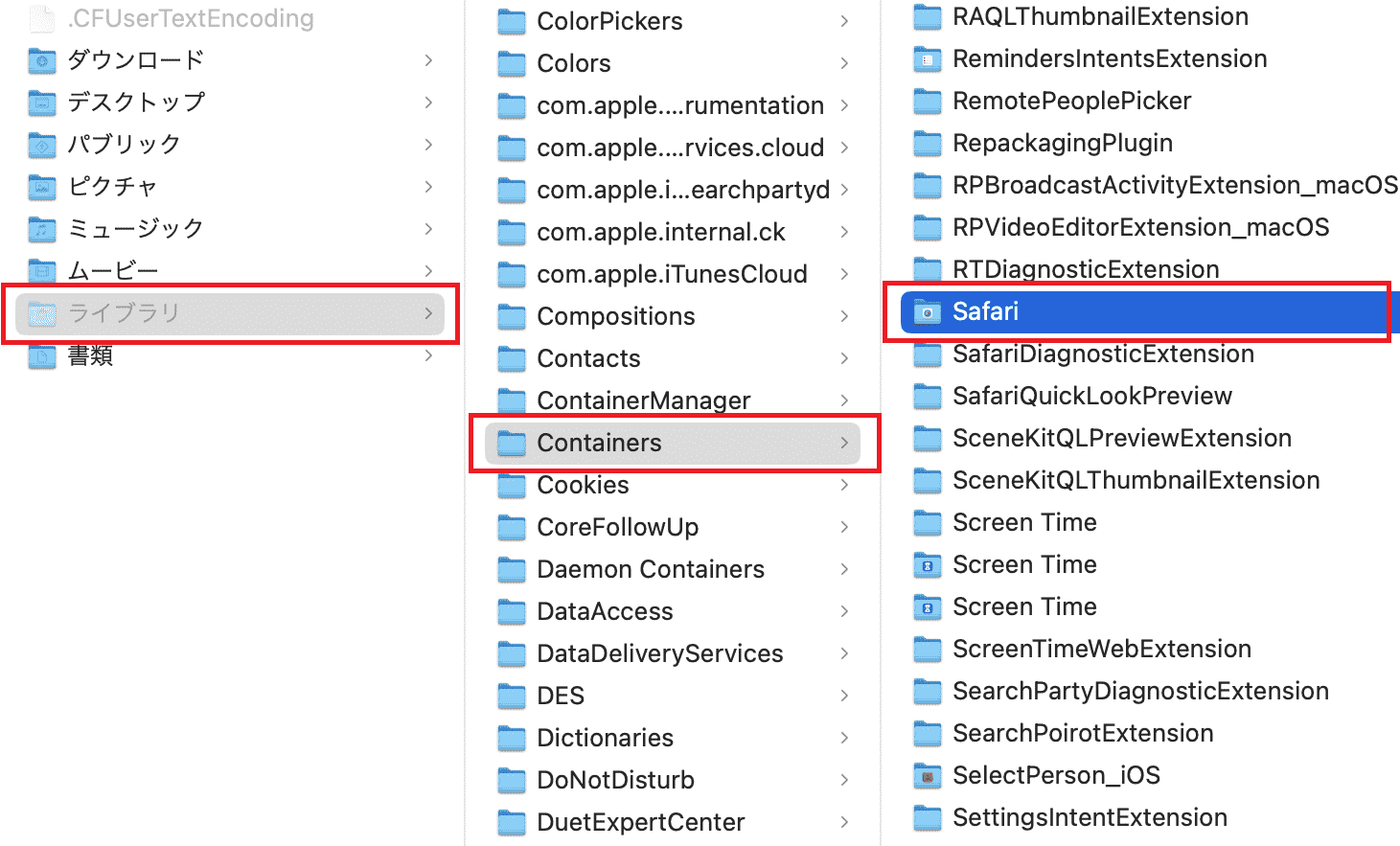Image resolution: width=1400 pixels, height=846 pixels.
Task: Select the com.apple.internal.ck folder name
Action: (x=661, y=232)
